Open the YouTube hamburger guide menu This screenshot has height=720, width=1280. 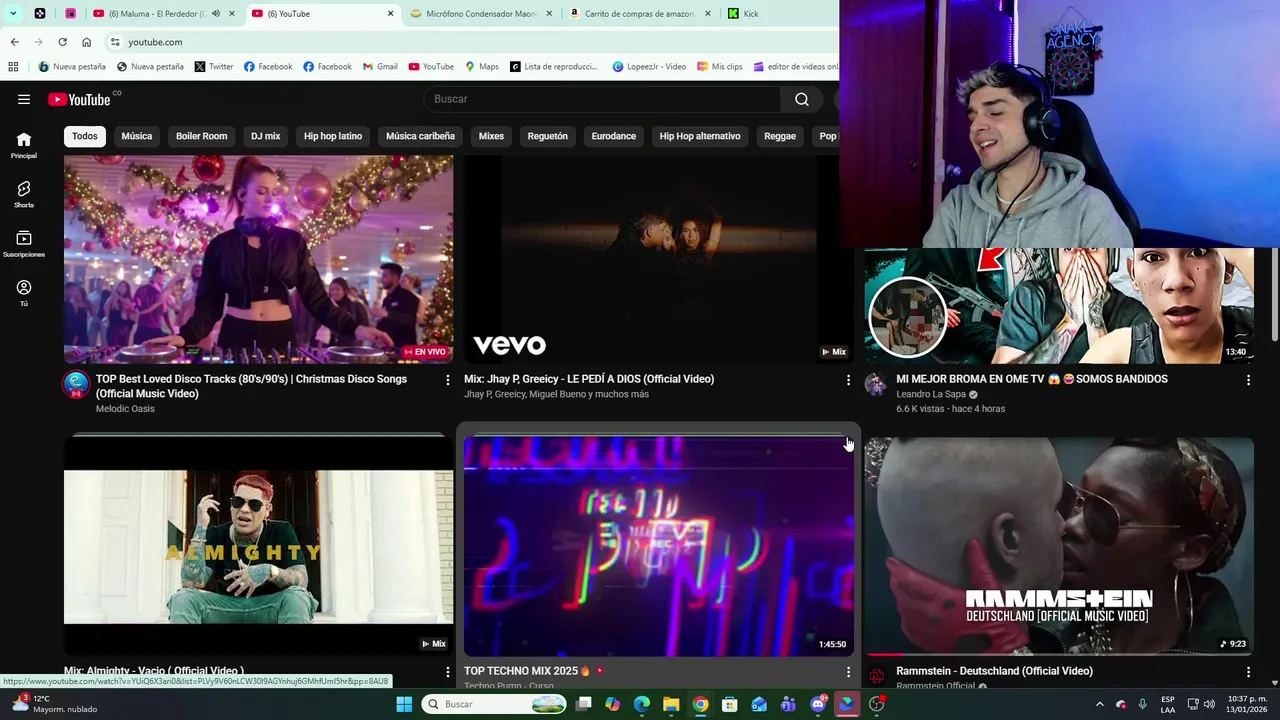click(24, 99)
